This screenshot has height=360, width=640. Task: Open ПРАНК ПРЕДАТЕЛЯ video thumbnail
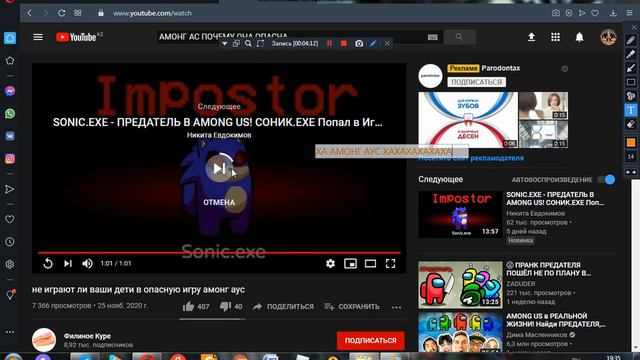(x=460, y=285)
